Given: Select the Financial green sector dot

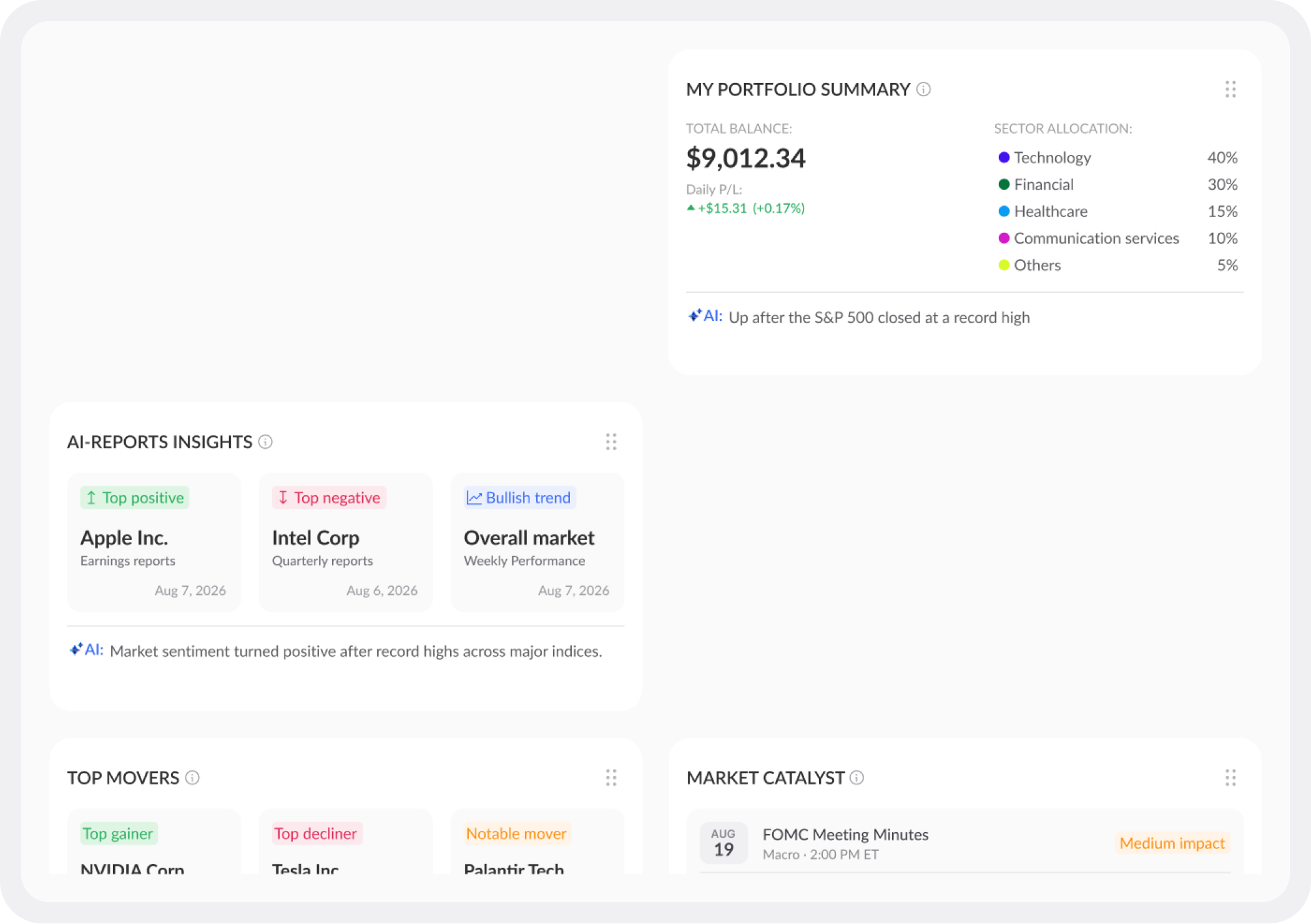Looking at the screenshot, I should [1004, 184].
